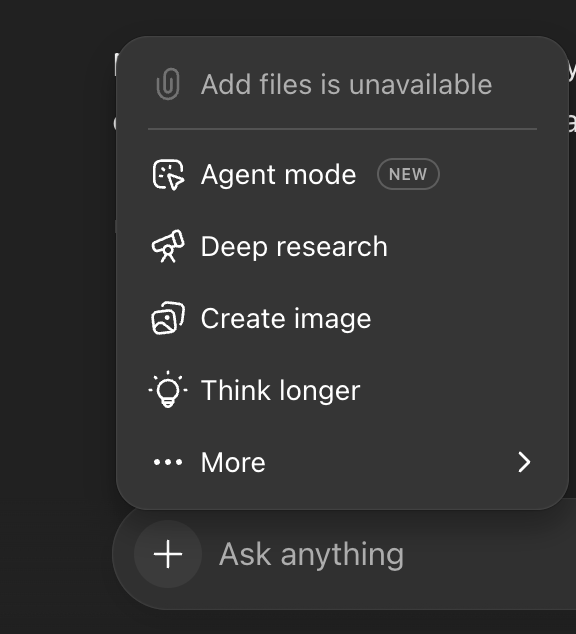Open the More menu entry

click(x=342, y=462)
